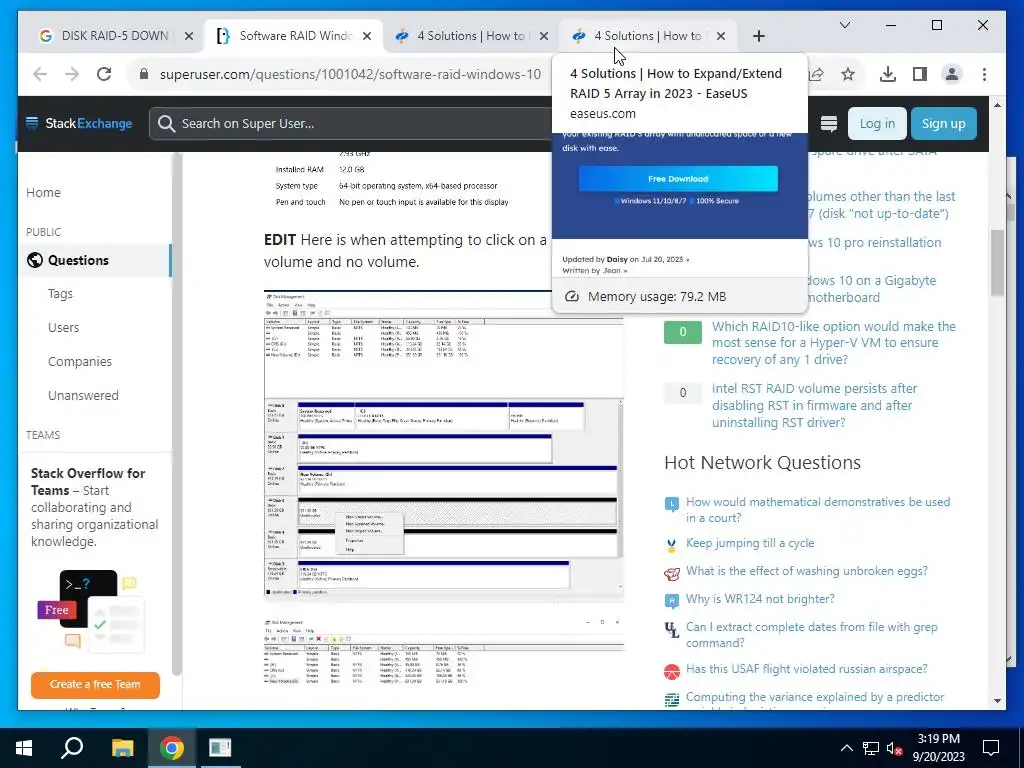
Task: Click the vote count 0 green badge
Action: click(x=682, y=332)
